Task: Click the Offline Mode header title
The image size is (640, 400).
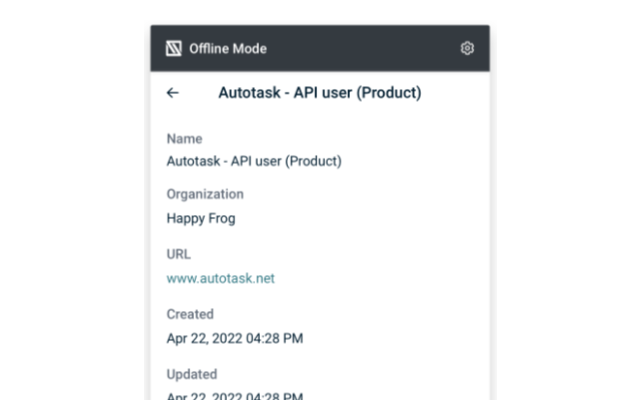Action: point(228,49)
